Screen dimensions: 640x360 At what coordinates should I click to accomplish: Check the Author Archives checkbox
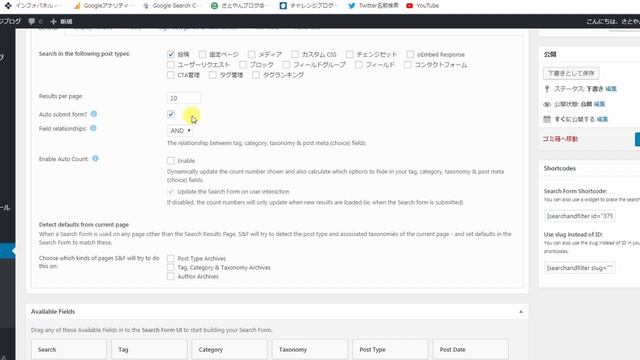[171, 276]
